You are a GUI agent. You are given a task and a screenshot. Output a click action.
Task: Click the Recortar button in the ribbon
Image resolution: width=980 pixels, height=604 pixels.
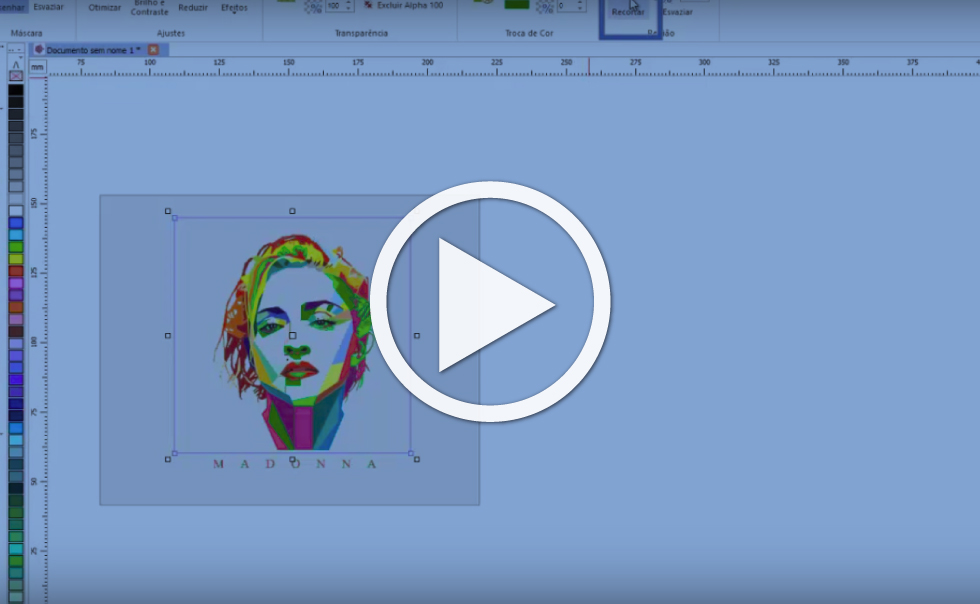628,11
